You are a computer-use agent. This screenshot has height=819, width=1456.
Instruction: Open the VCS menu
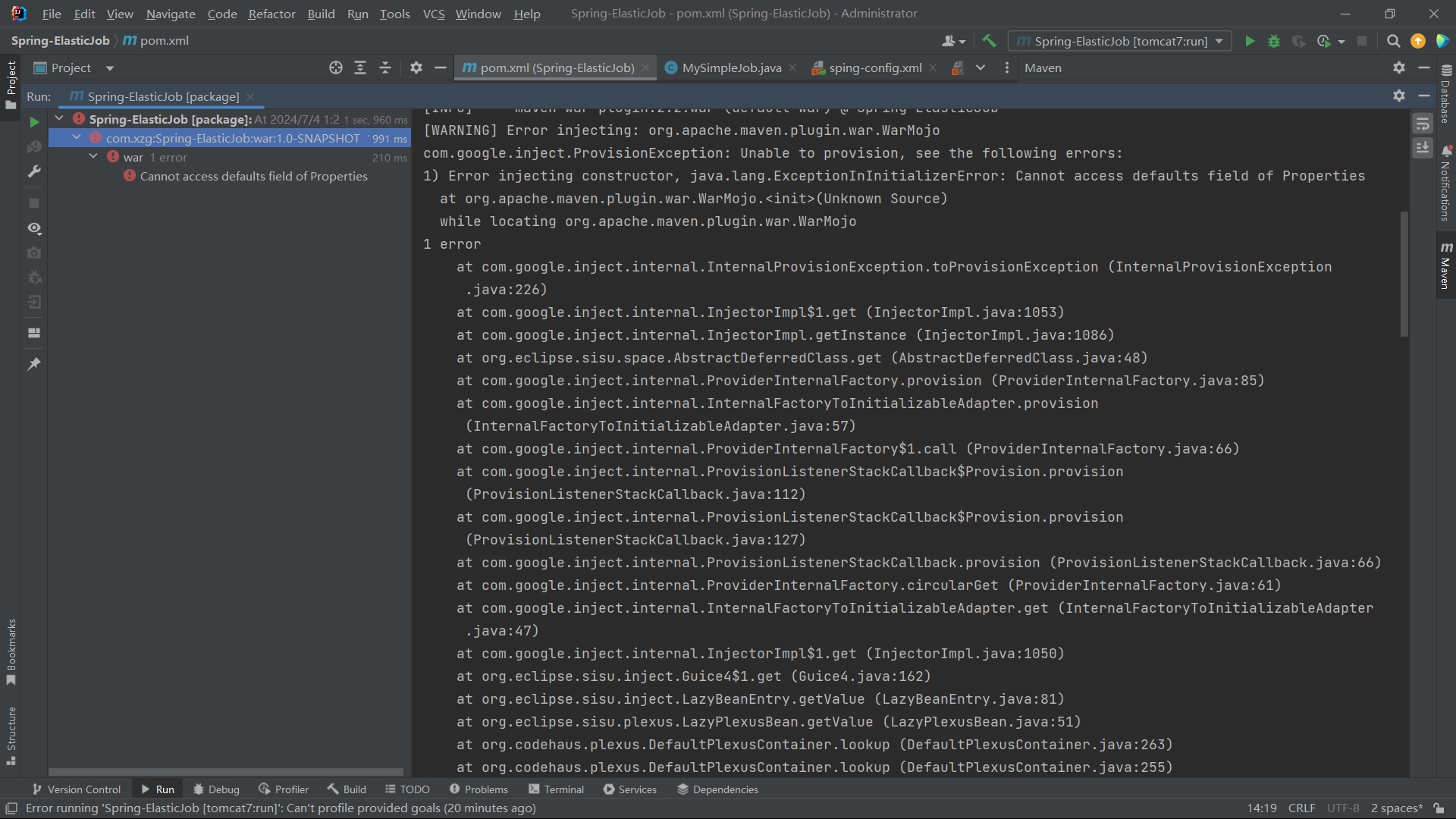click(x=434, y=14)
